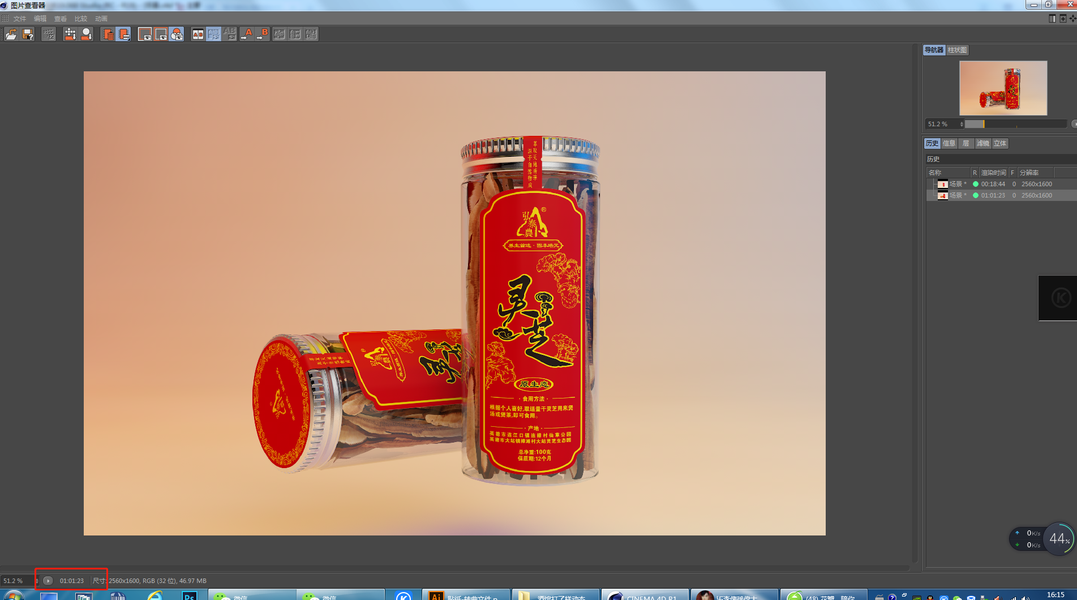Click the F column header in history

click(x=1012, y=173)
